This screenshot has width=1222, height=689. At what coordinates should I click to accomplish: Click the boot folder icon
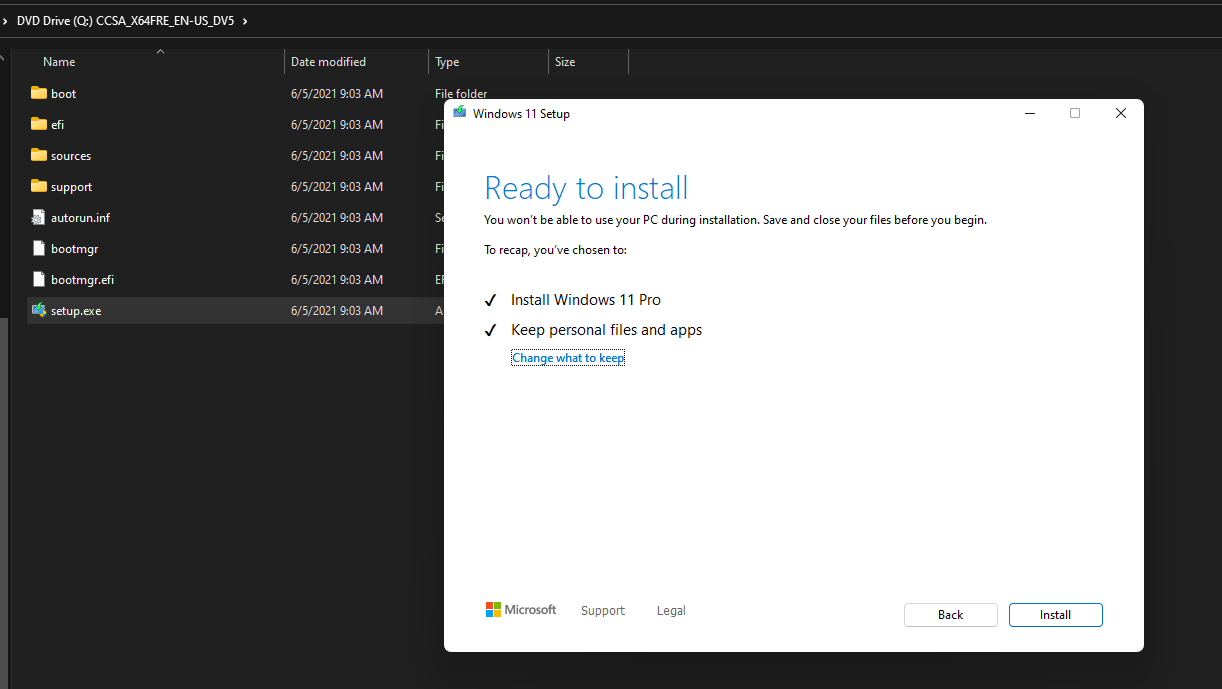pos(39,93)
